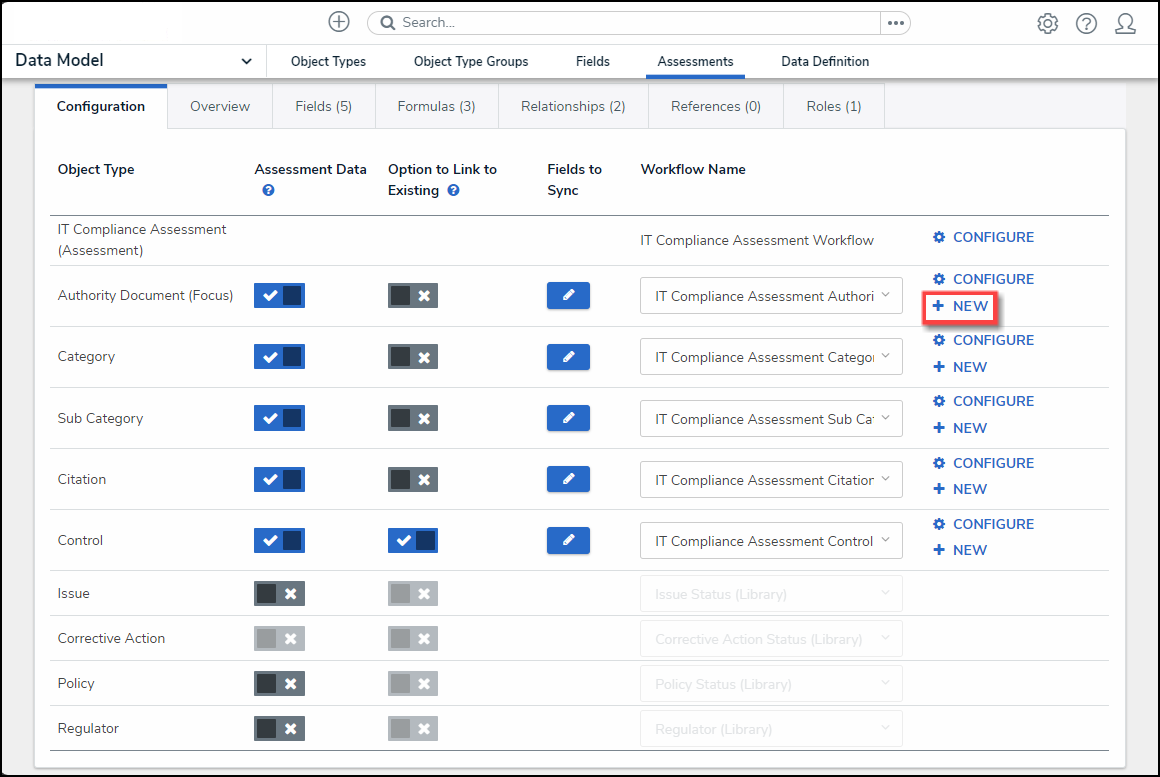Click the plus create-new icon beside search
This screenshot has width=1160, height=777.
(x=339, y=22)
